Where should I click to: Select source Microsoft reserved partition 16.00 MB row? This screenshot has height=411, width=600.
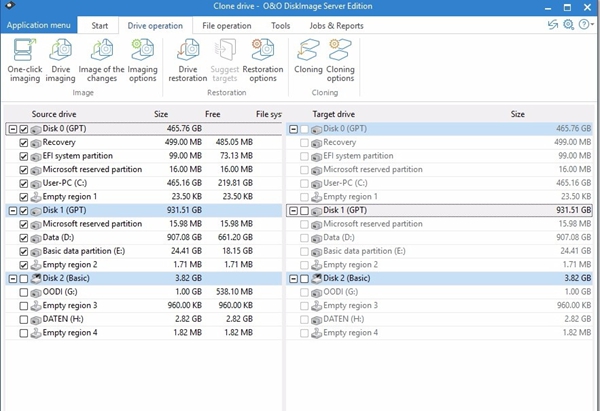(144, 170)
